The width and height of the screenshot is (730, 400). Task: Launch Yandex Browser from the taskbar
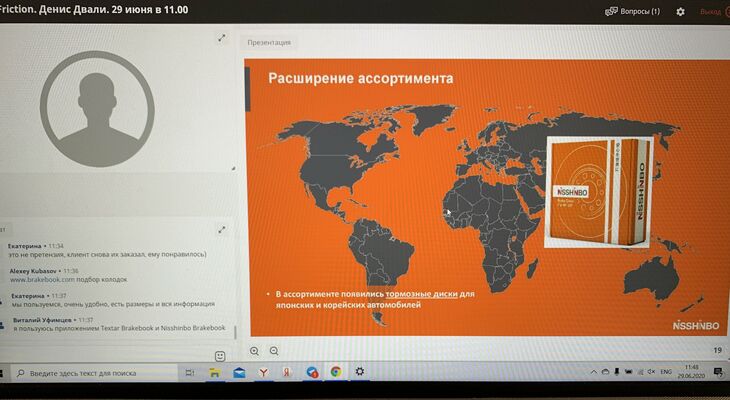[264, 373]
